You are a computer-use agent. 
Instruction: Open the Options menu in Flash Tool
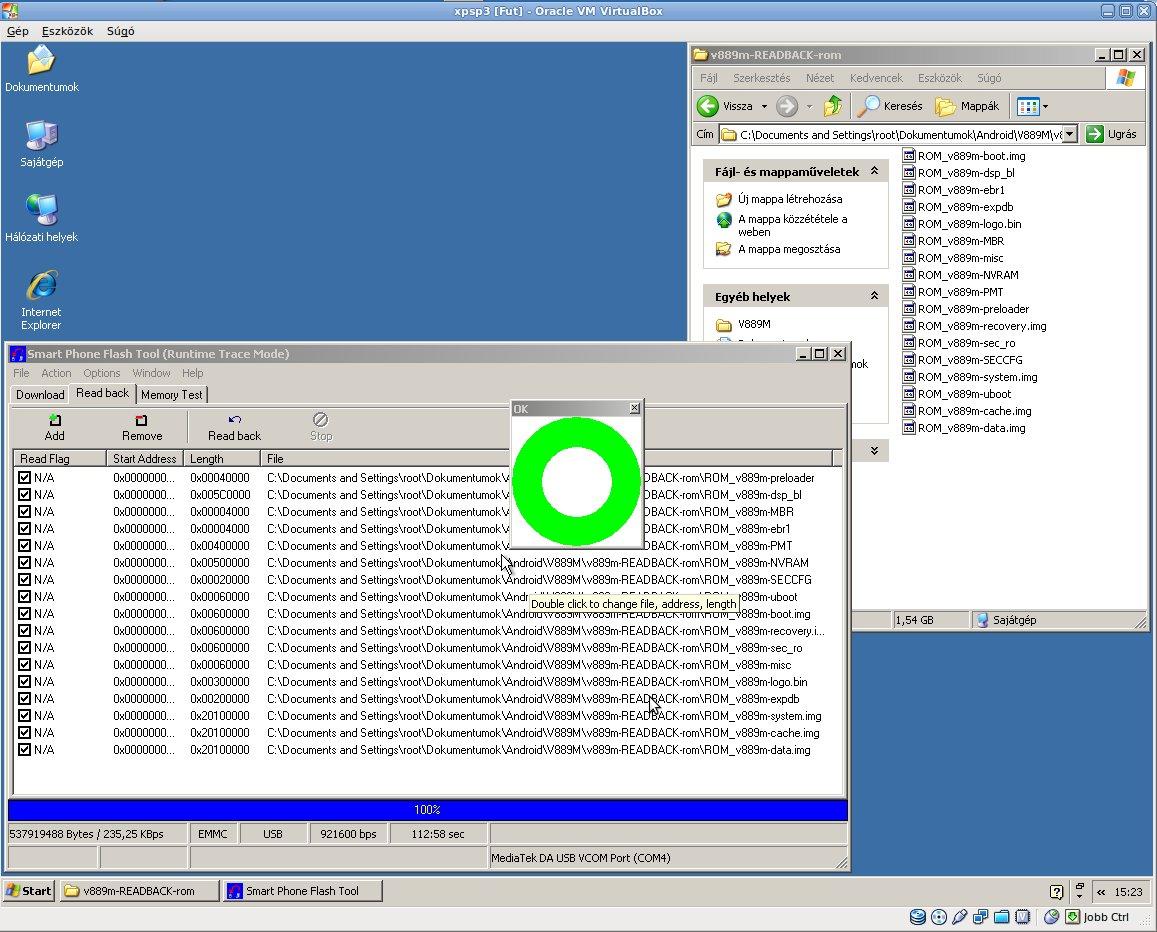tap(101, 373)
